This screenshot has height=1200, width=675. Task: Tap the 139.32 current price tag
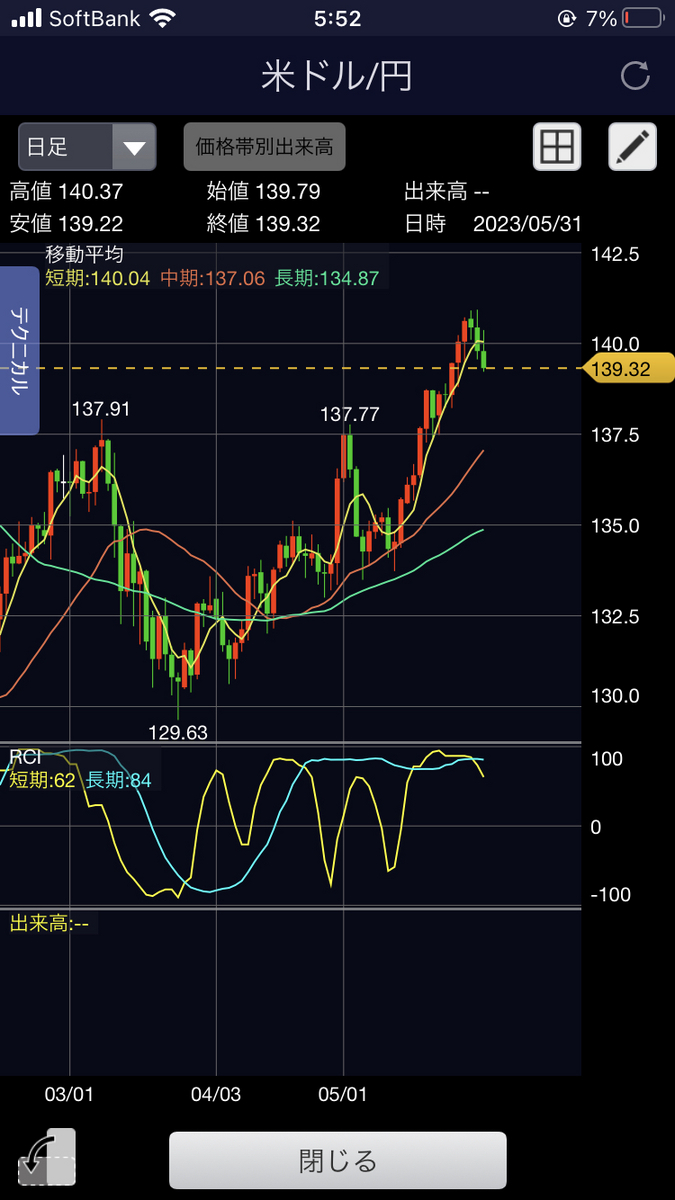tap(627, 369)
